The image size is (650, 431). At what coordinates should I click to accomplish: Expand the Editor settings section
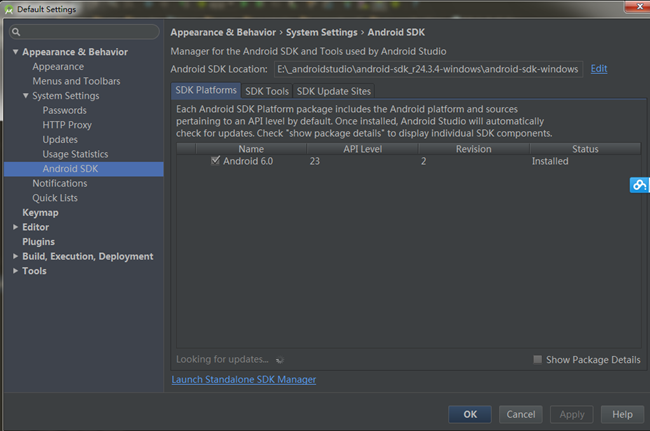(15, 227)
